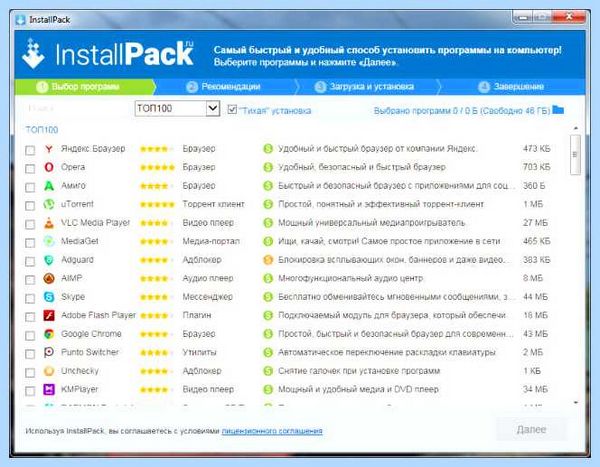Click the AIMP app icon

click(x=49, y=278)
